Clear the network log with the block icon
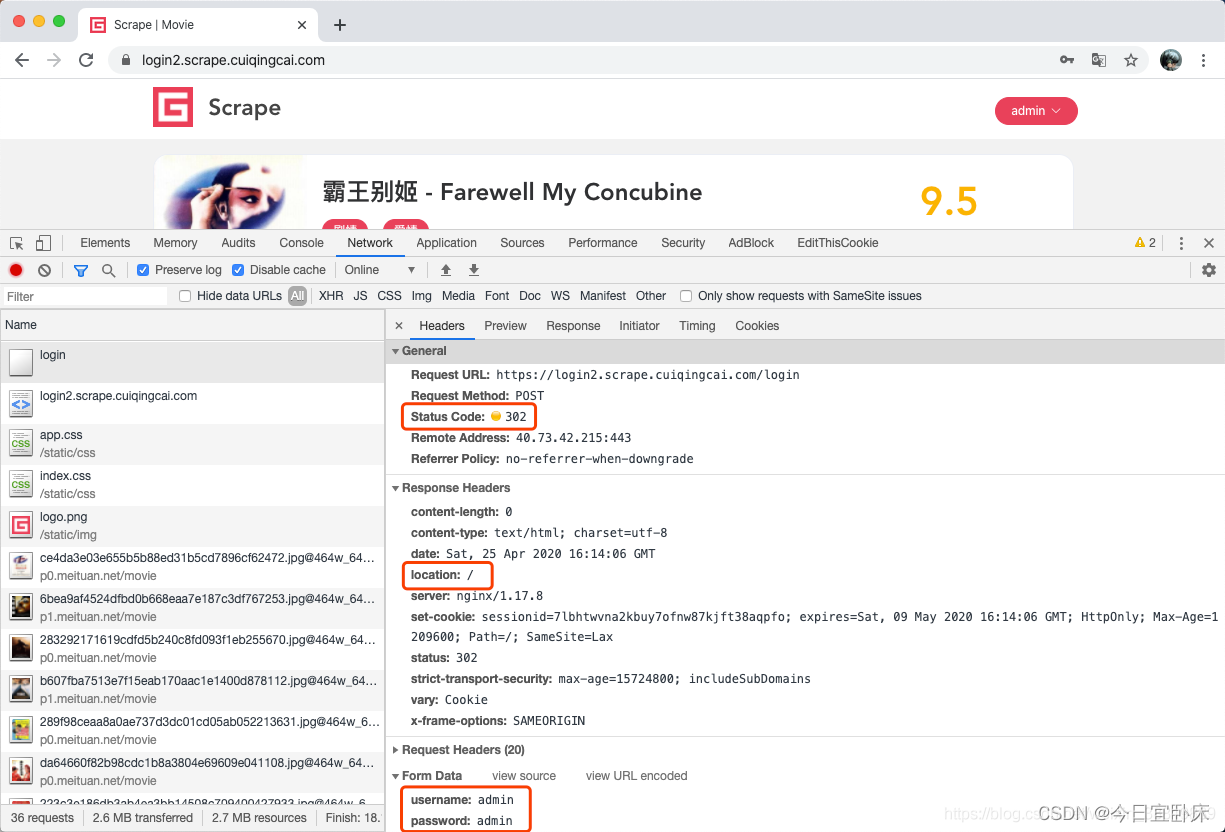Viewport: 1225px width, 832px height. [x=42, y=270]
